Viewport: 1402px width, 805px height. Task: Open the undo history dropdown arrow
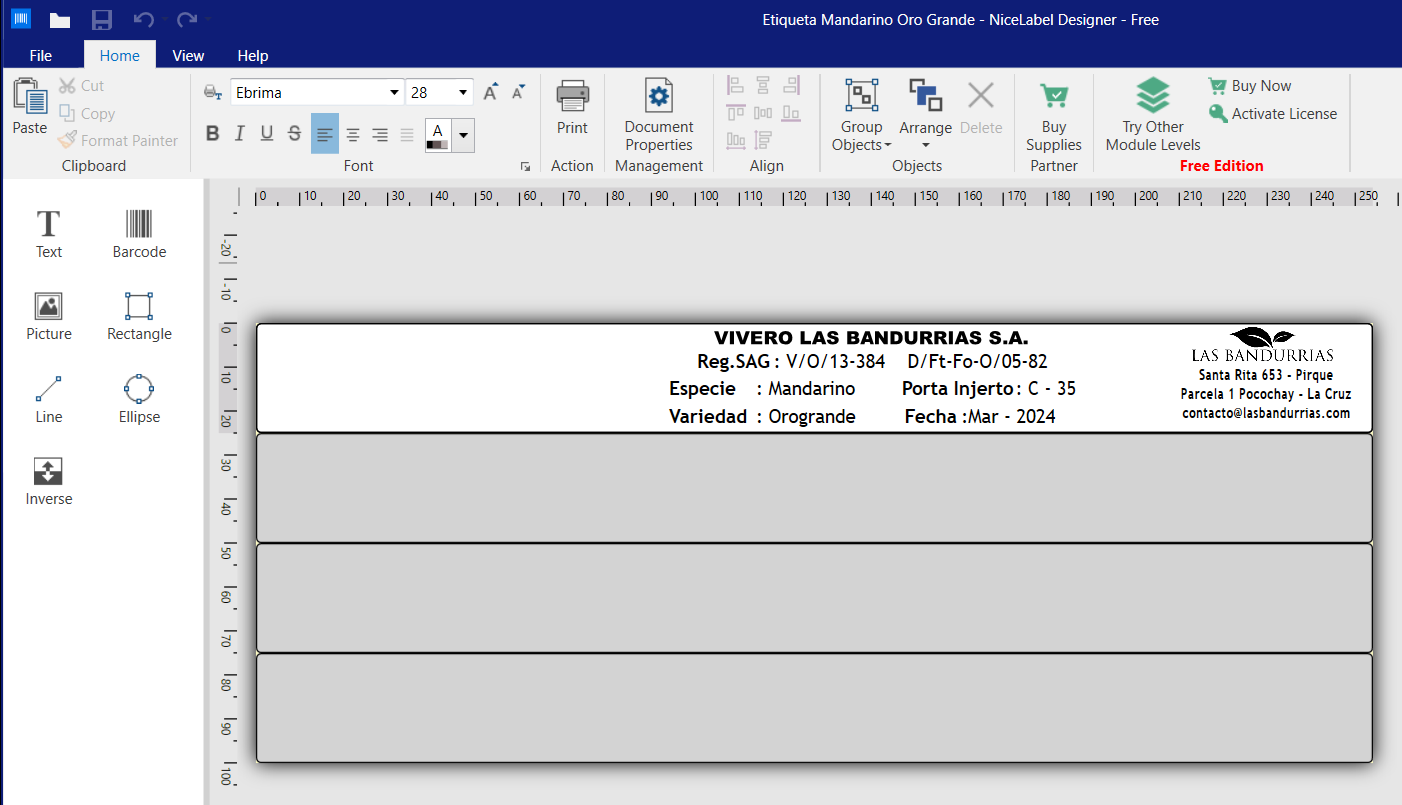click(165, 19)
